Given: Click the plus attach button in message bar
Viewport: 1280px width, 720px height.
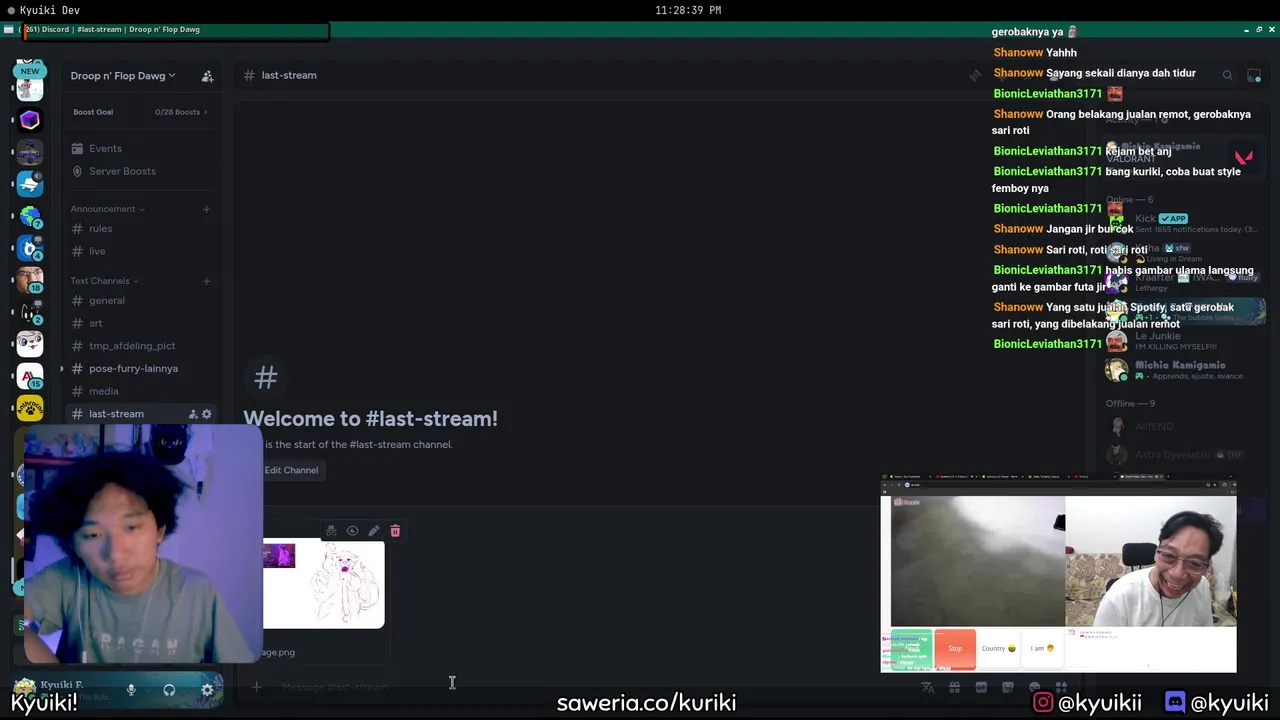Looking at the screenshot, I should coord(256,687).
